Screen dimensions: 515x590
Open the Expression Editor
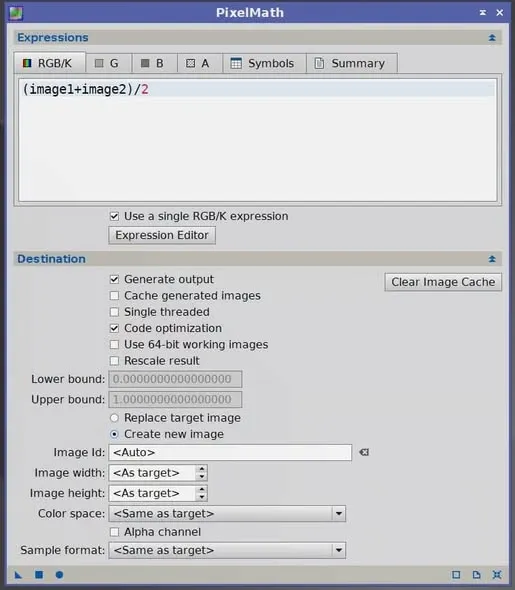162,235
